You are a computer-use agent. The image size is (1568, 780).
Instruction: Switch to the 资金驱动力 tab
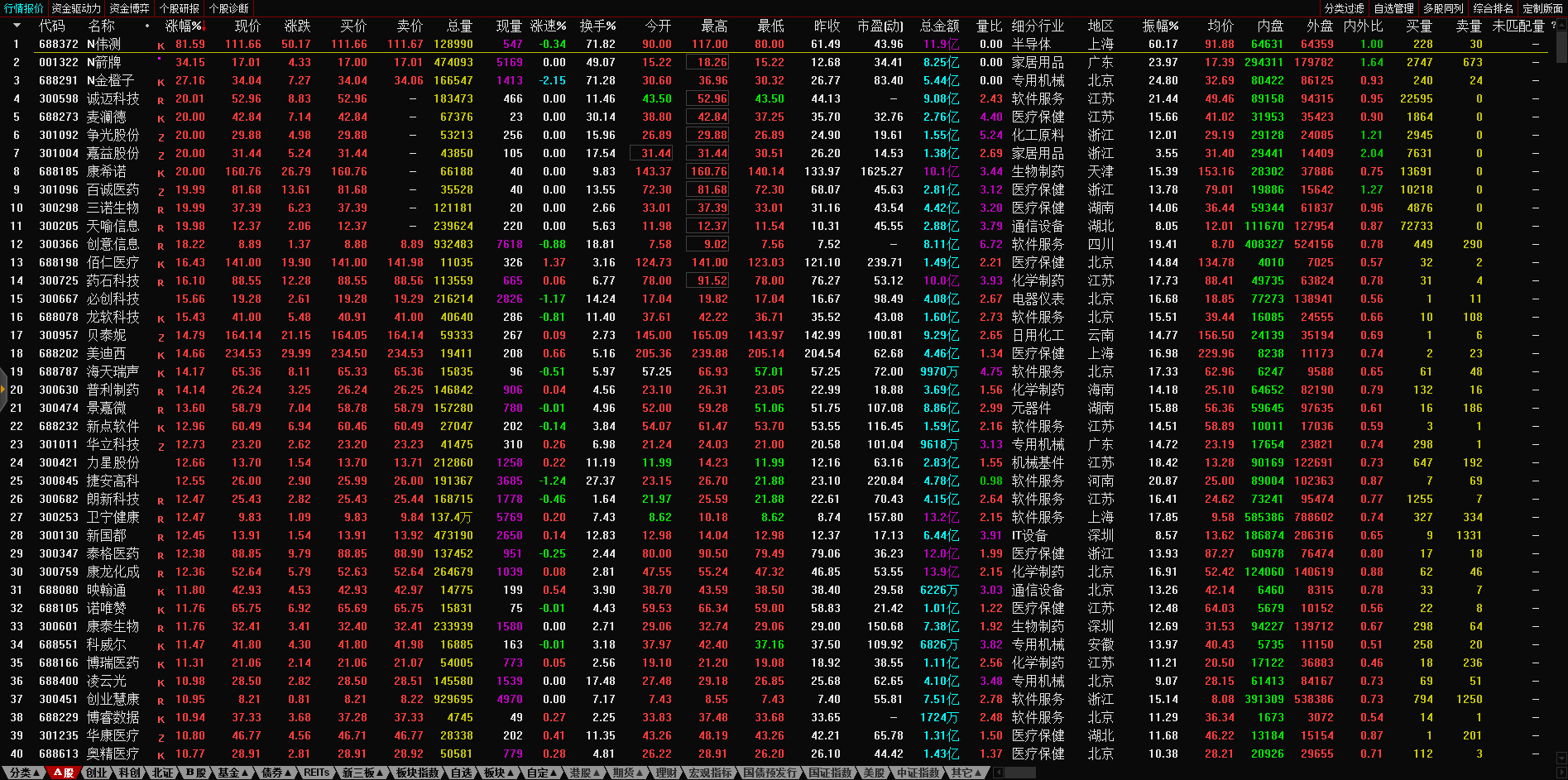[x=76, y=8]
